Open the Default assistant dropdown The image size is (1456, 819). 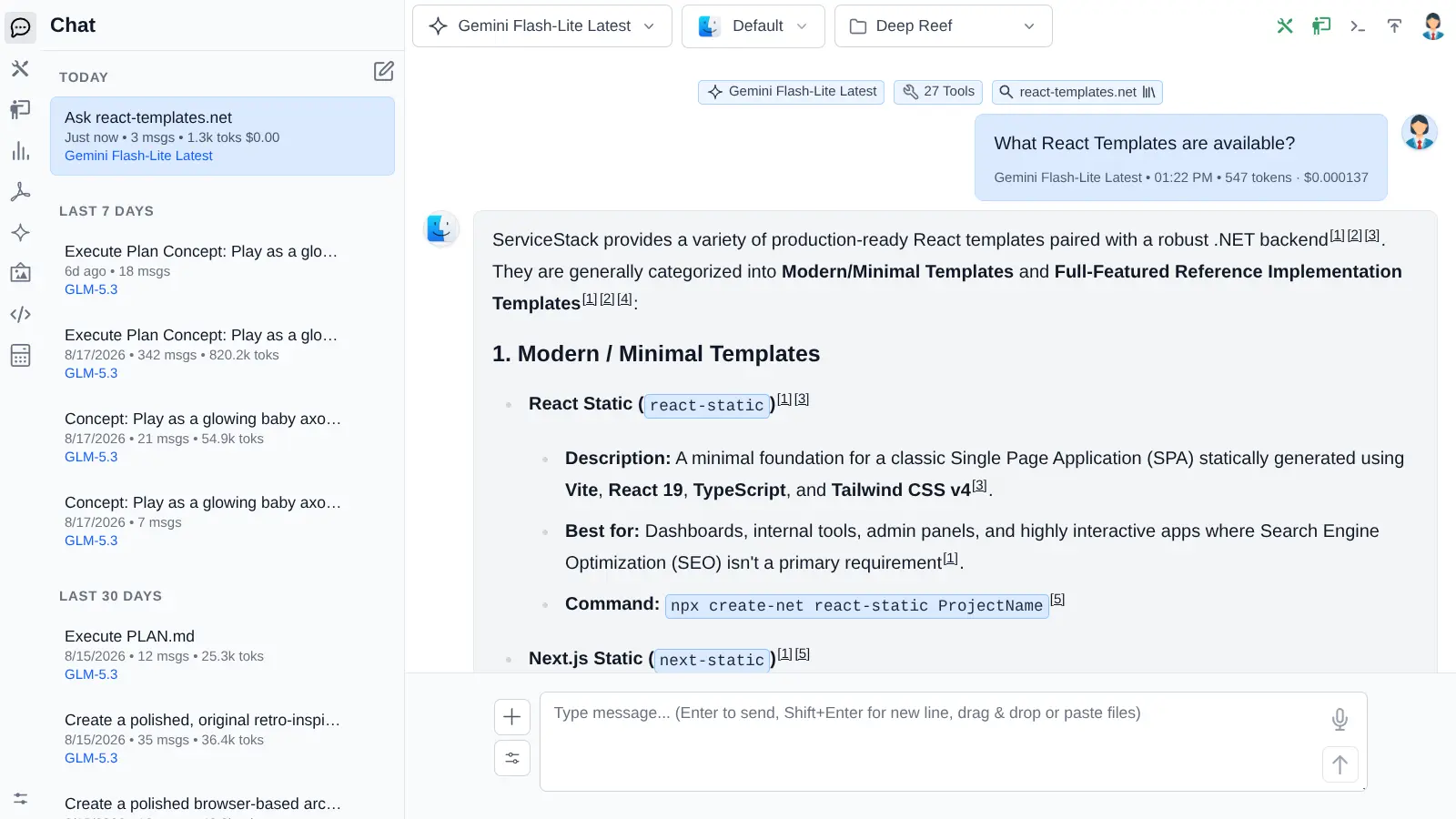click(x=753, y=26)
